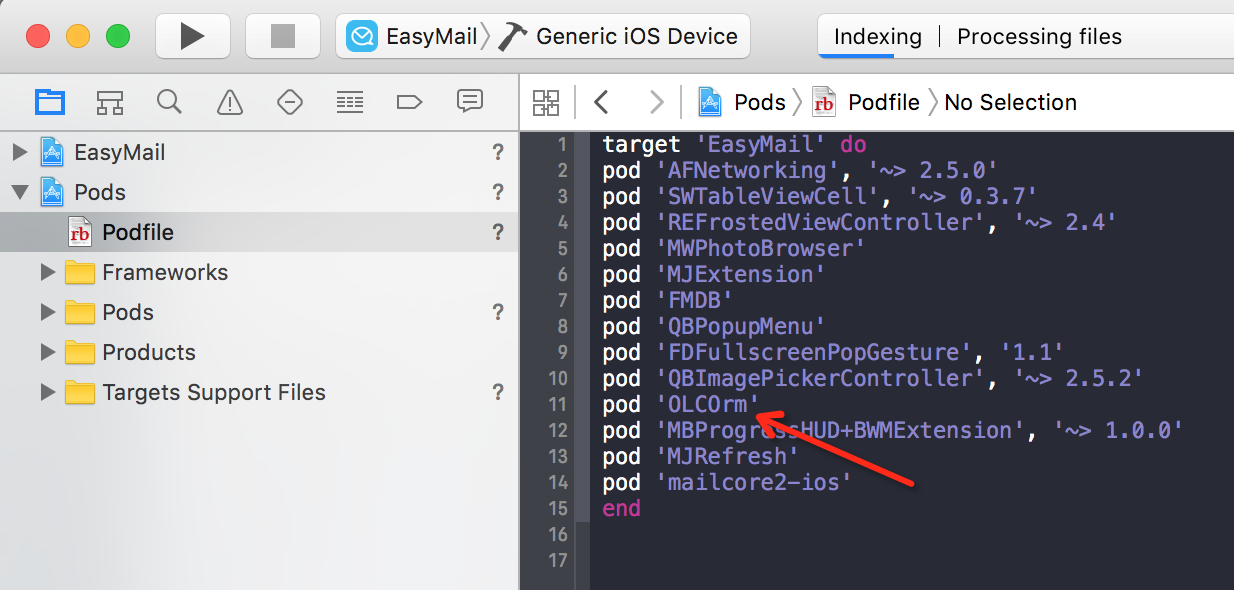Show the Breakpoint navigator icon
The width and height of the screenshot is (1234, 590).
click(x=409, y=101)
